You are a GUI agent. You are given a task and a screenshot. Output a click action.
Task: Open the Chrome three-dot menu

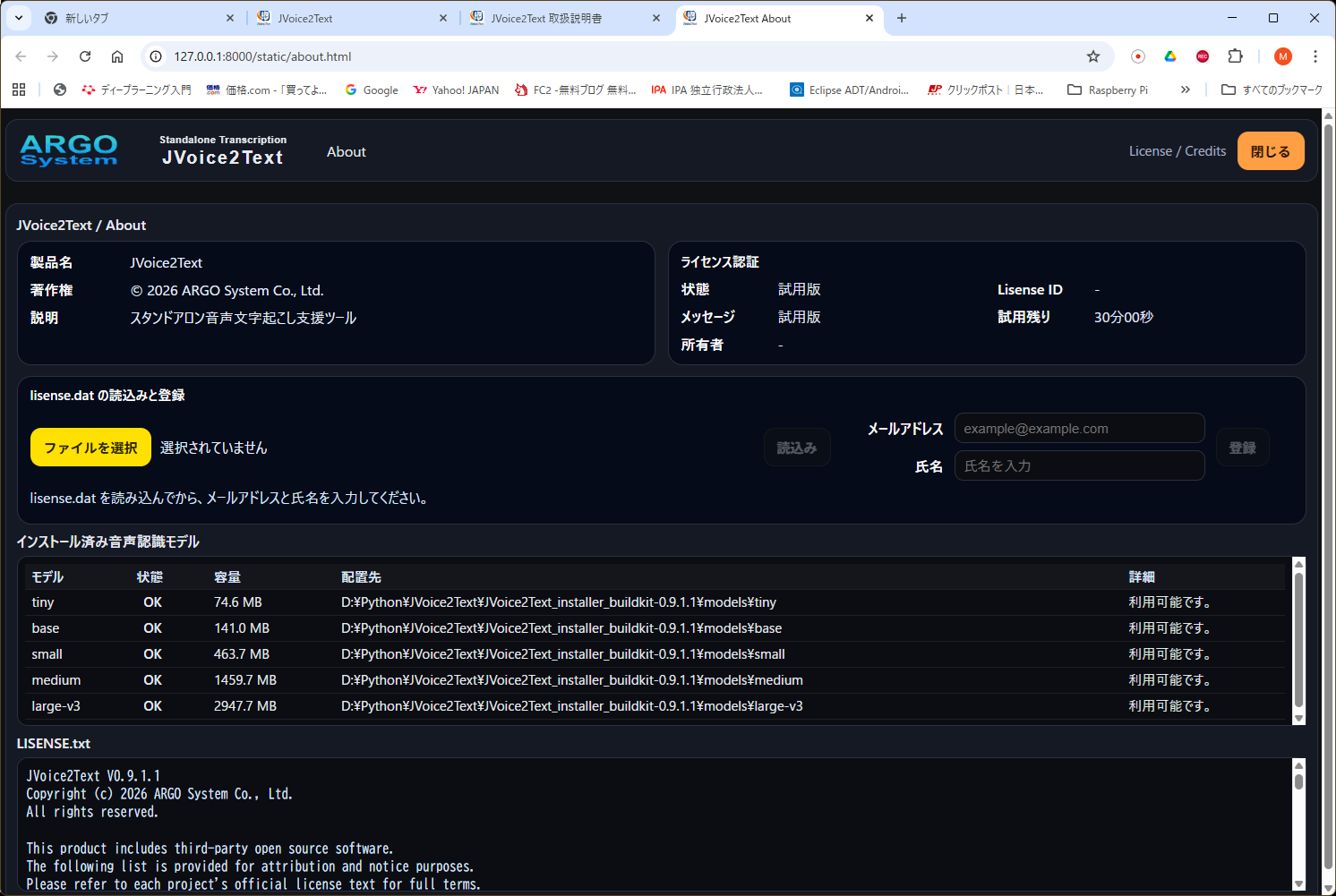coord(1315,56)
